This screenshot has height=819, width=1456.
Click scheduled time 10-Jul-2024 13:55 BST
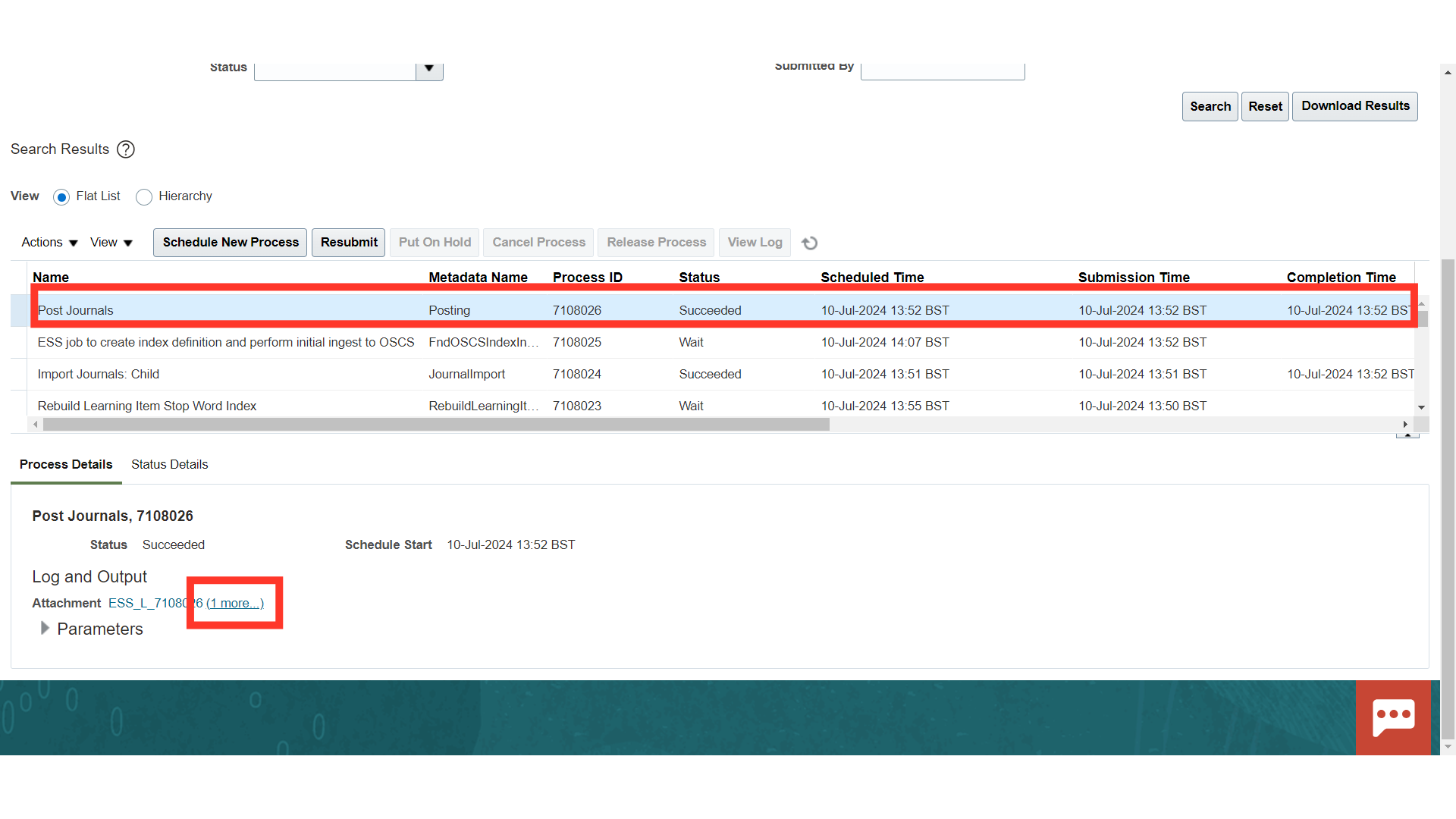click(x=885, y=406)
